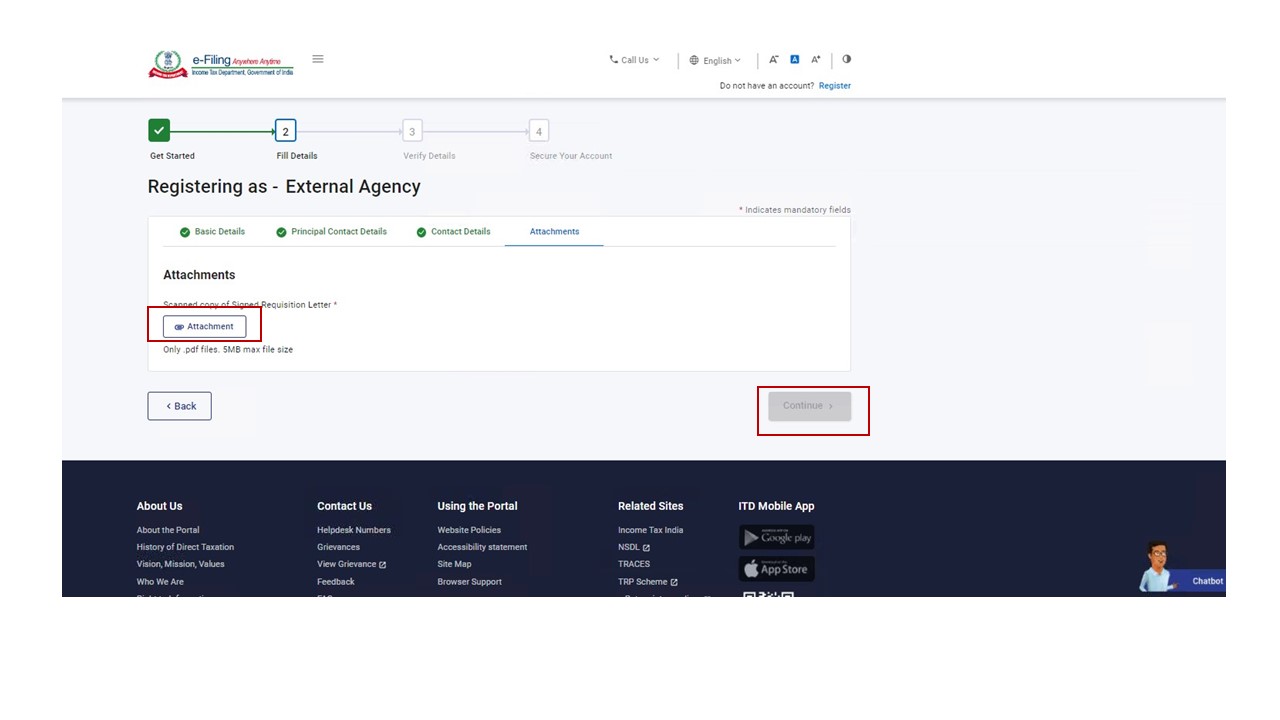Open the English language dropdown

(715, 61)
